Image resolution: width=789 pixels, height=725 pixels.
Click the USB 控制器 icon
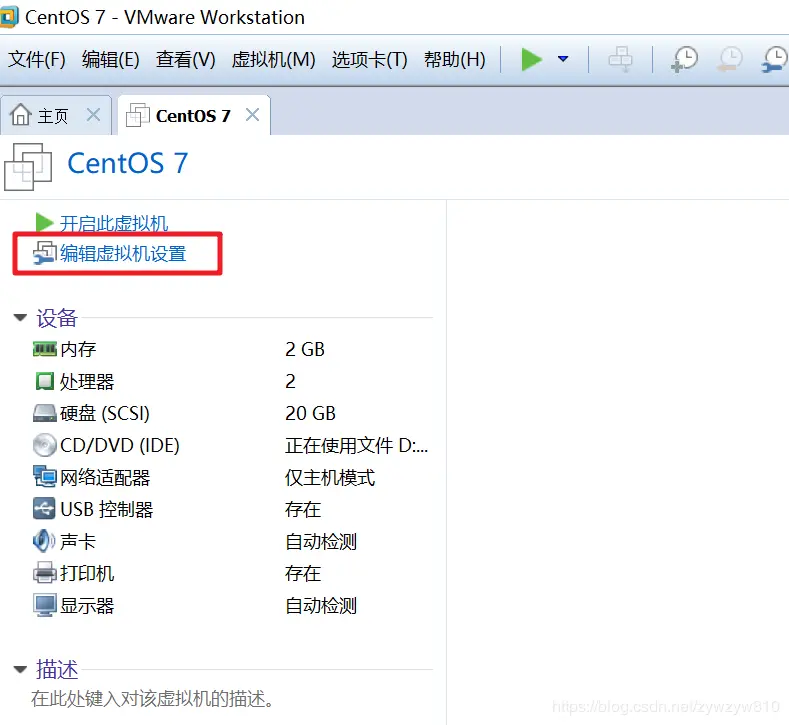coord(44,508)
